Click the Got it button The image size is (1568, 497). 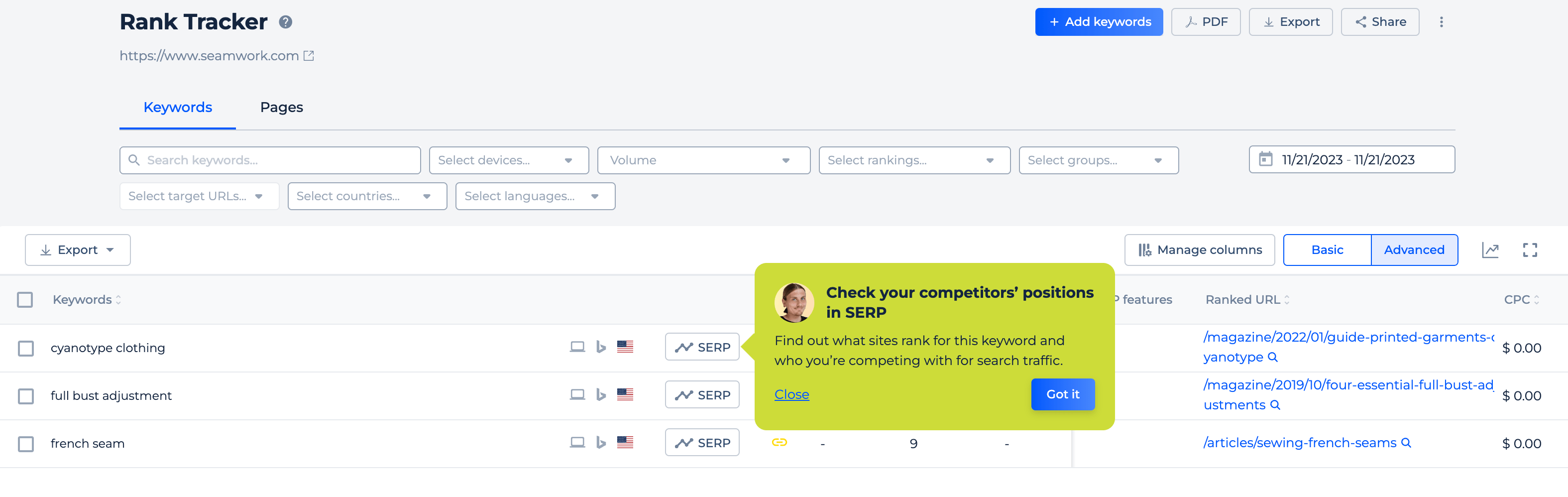pos(1062,394)
